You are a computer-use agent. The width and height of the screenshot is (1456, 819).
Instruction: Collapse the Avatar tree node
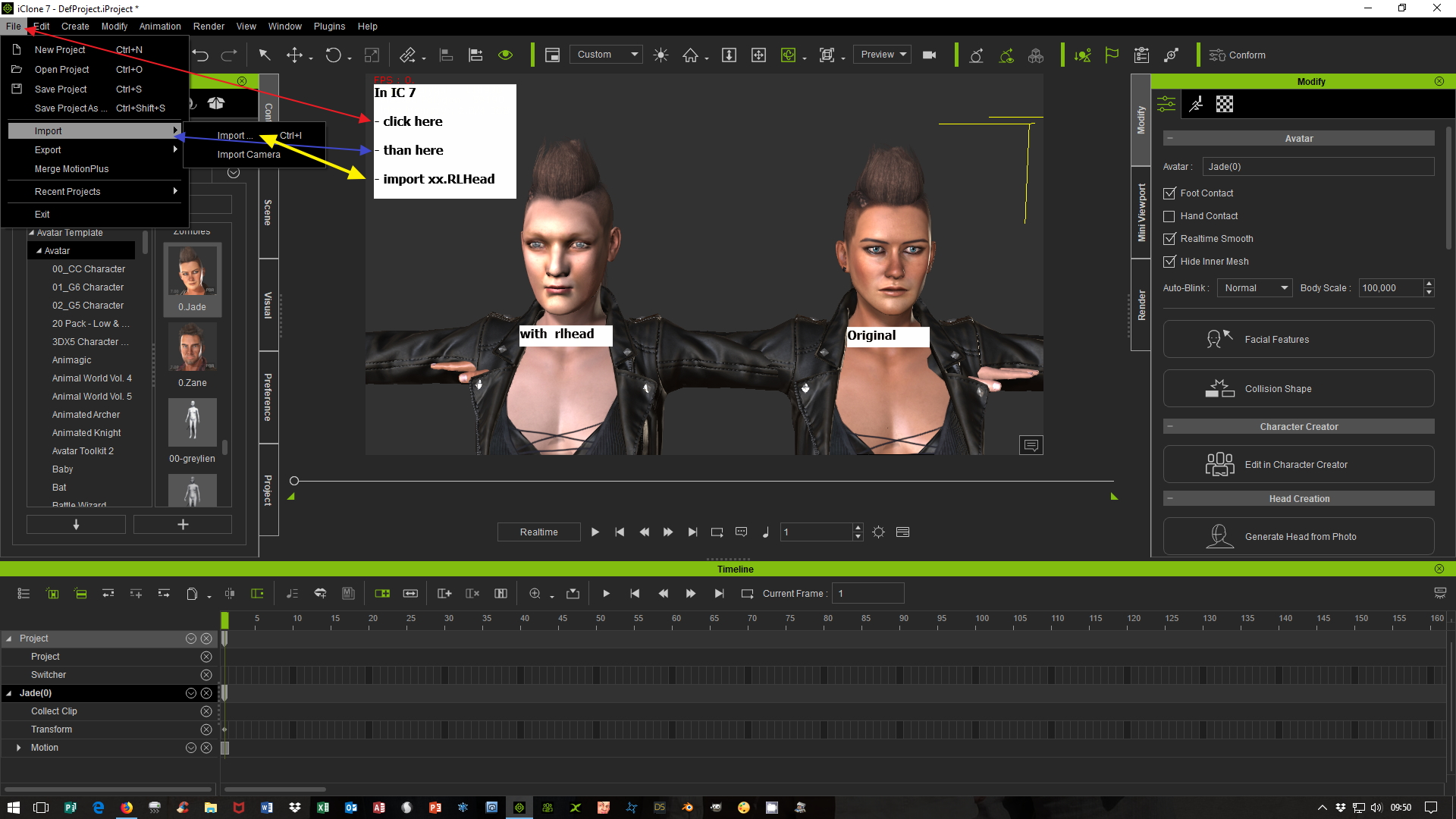coord(39,251)
